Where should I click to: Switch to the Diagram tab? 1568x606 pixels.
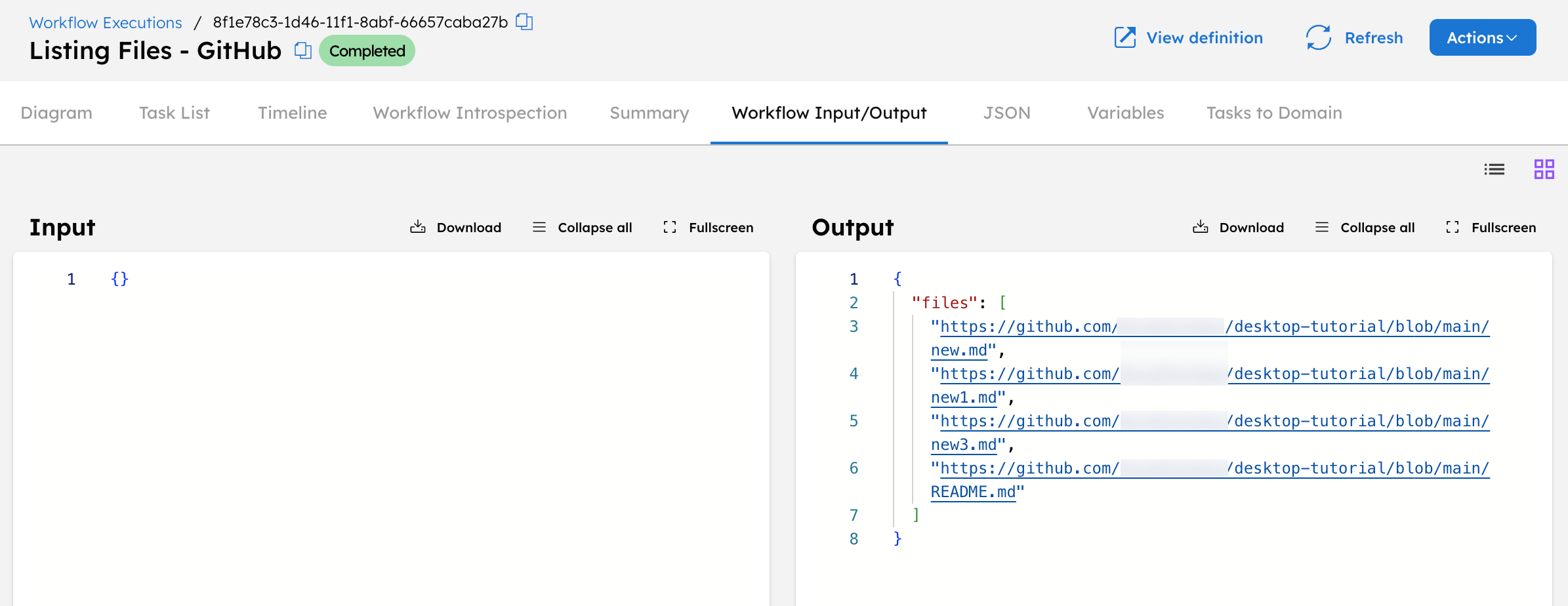[x=56, y=112]
